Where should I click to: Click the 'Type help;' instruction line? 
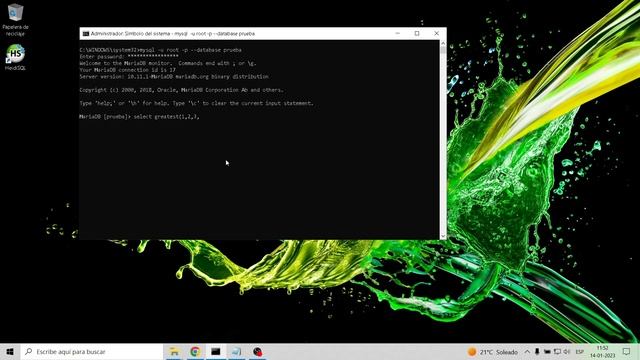point(196,103)
